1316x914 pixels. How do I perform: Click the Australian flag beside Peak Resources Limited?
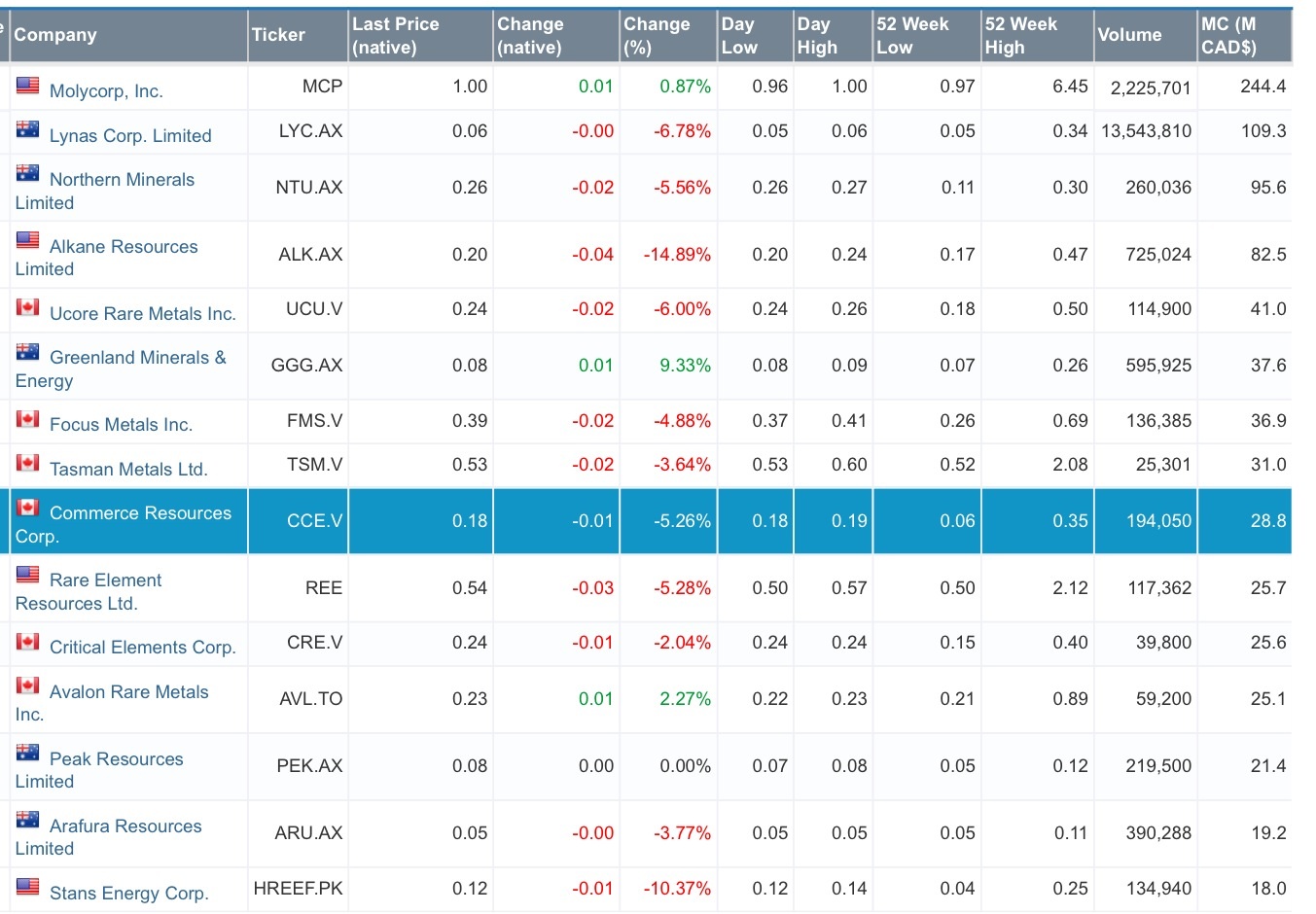(27, 752)
